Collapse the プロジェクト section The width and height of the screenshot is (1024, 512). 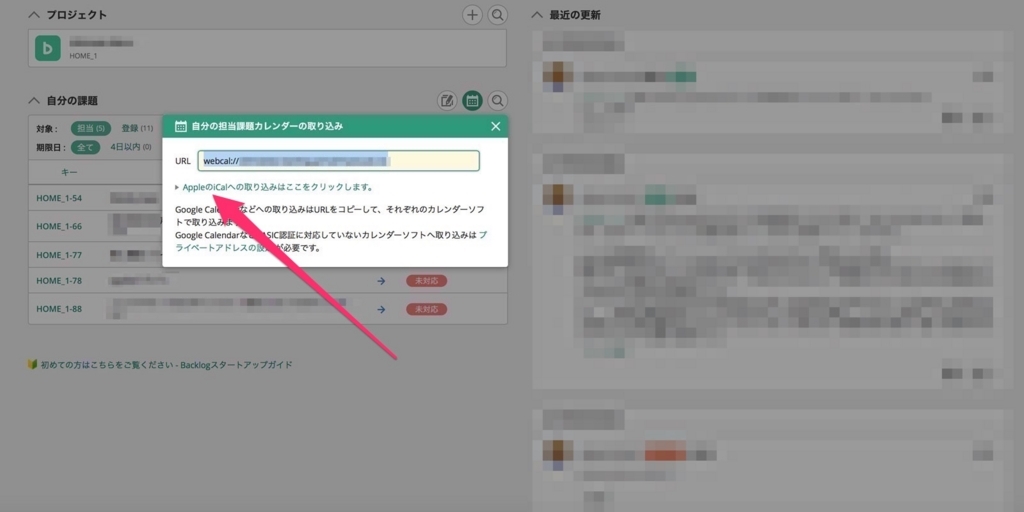pos(34,15)
